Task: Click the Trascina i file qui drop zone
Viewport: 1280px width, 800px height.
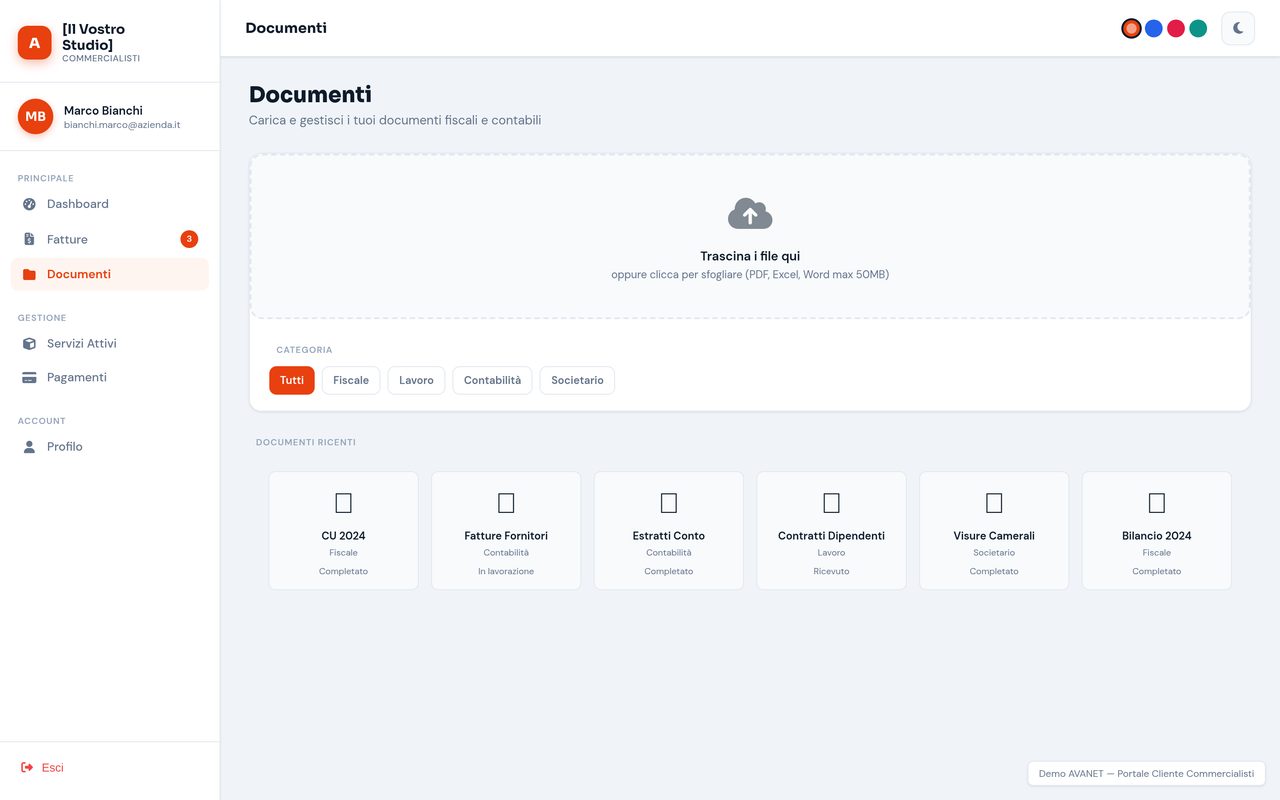Action: 750,237
